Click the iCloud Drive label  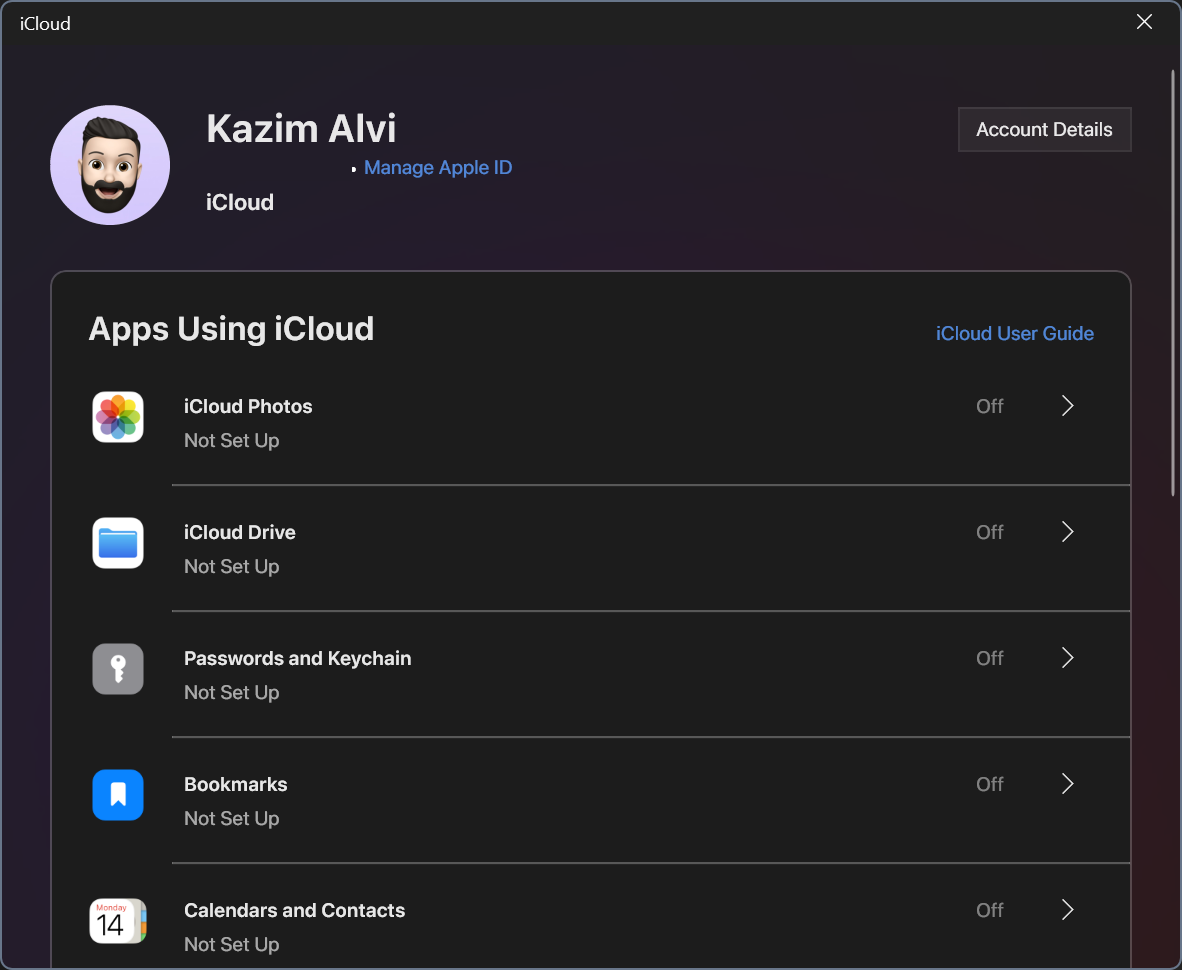click(x=240, y=532)
